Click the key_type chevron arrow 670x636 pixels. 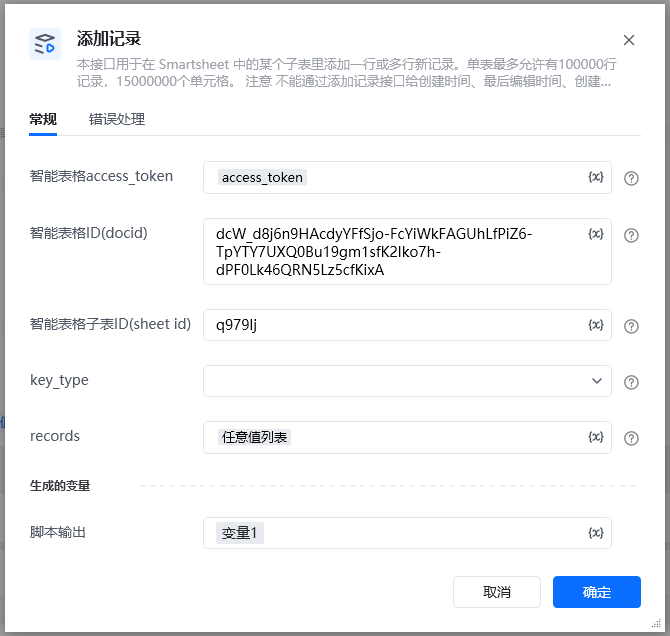[x=597, y=381]
